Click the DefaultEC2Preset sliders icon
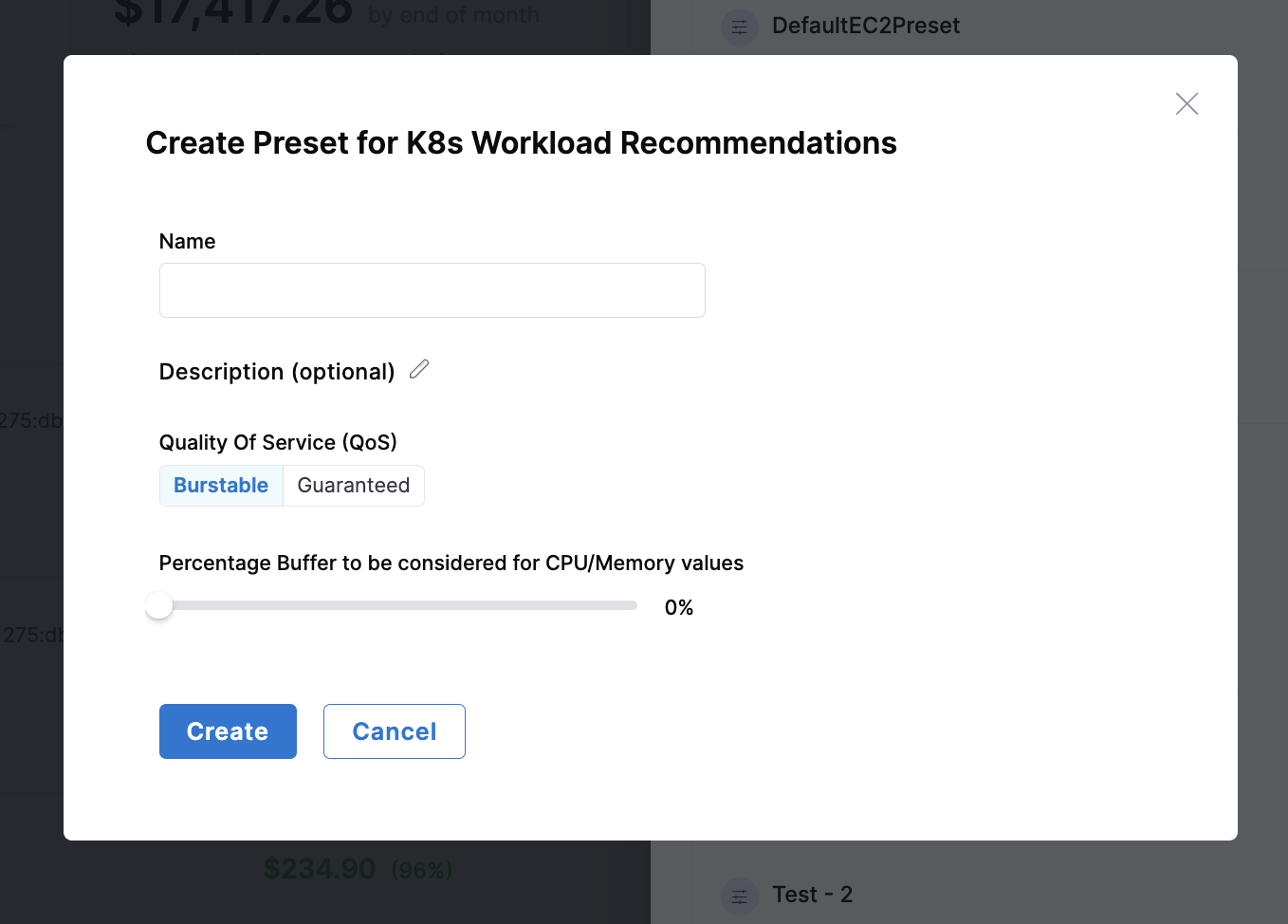 740,27
